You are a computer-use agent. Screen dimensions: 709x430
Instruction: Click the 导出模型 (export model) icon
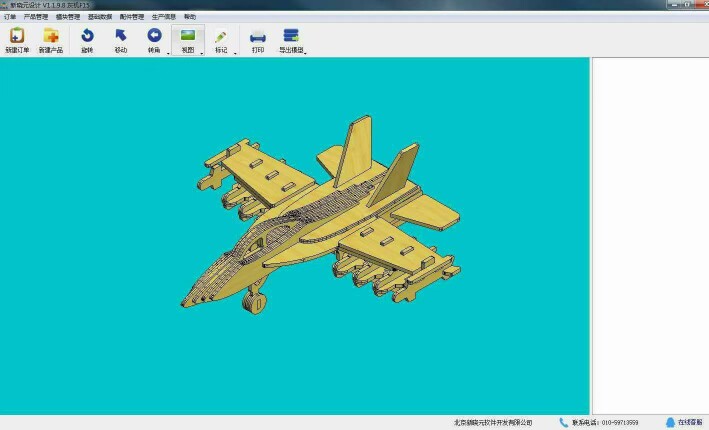pos(291,35)
